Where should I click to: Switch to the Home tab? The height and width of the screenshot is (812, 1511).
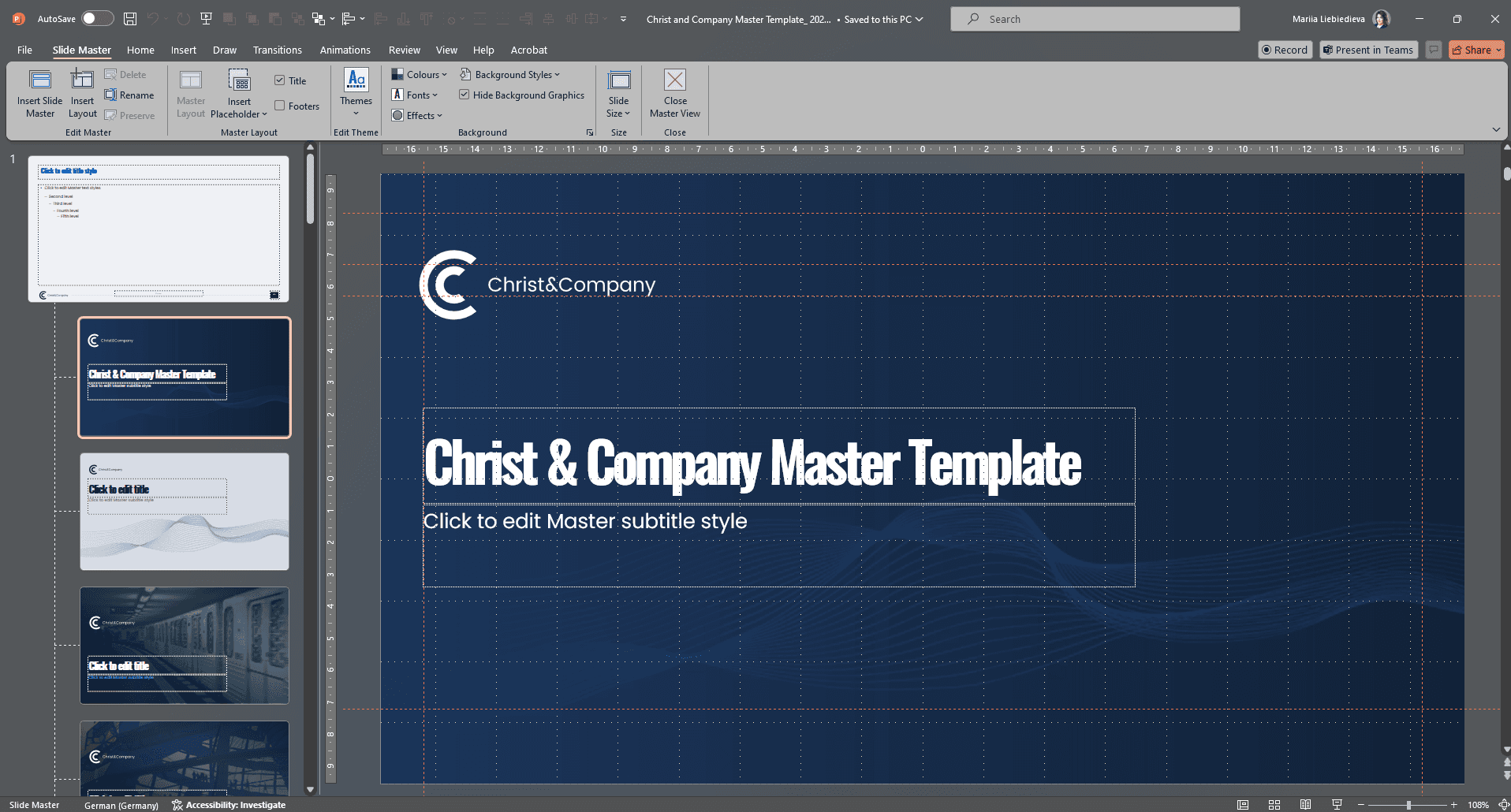140,50
